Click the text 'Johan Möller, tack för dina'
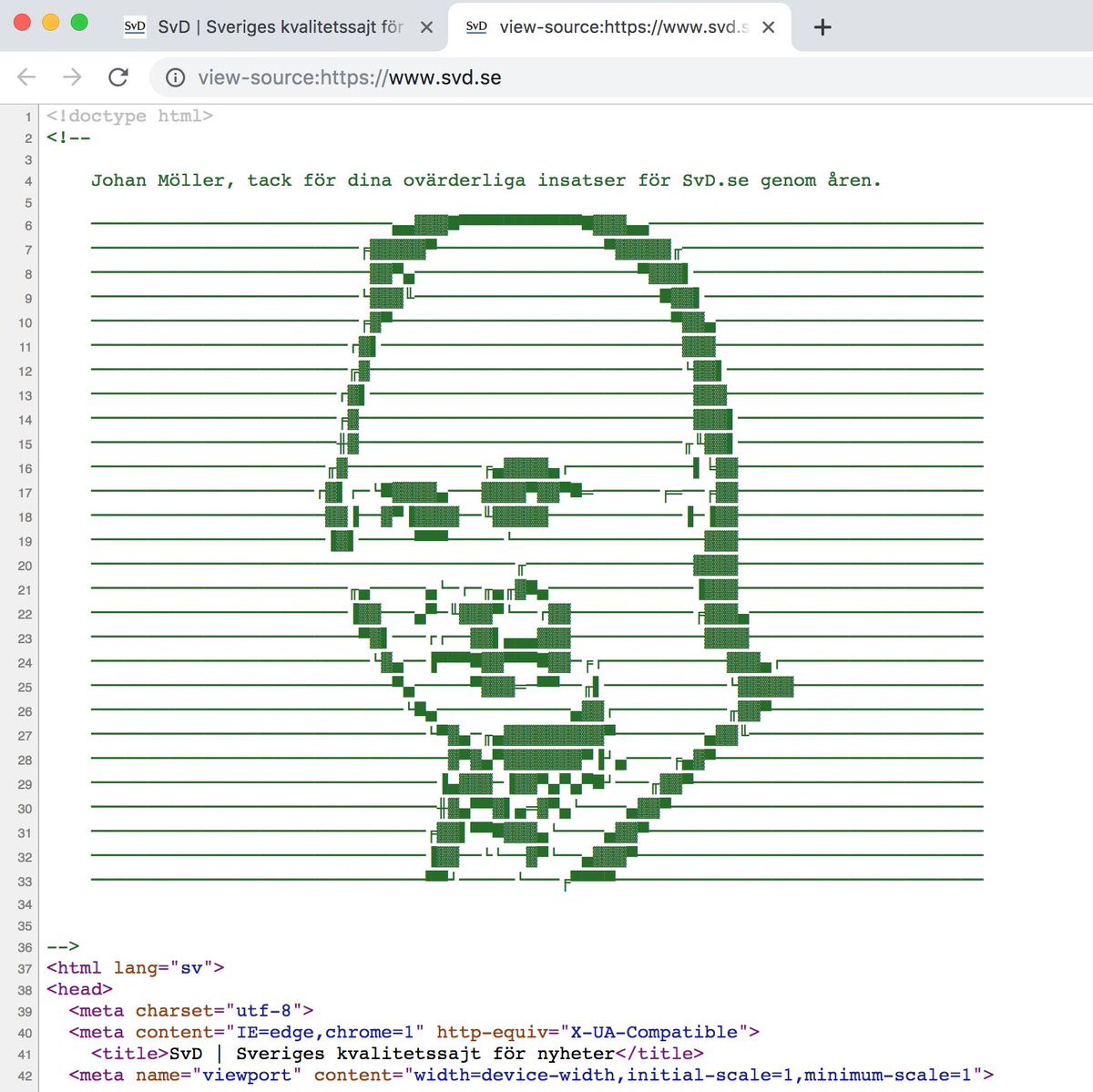Viewport: 1093px width, 1092px height. [x=241, y=180]
